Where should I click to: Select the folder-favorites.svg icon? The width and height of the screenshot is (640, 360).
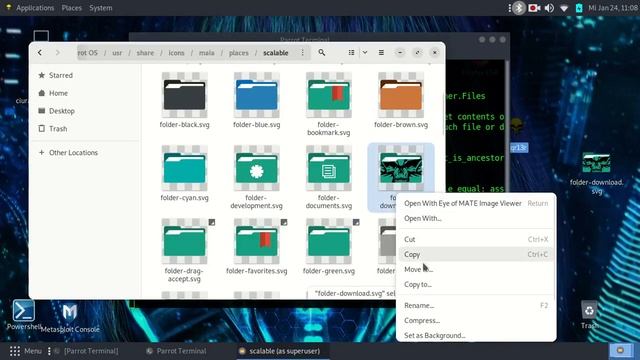click(x=256, y=241)
